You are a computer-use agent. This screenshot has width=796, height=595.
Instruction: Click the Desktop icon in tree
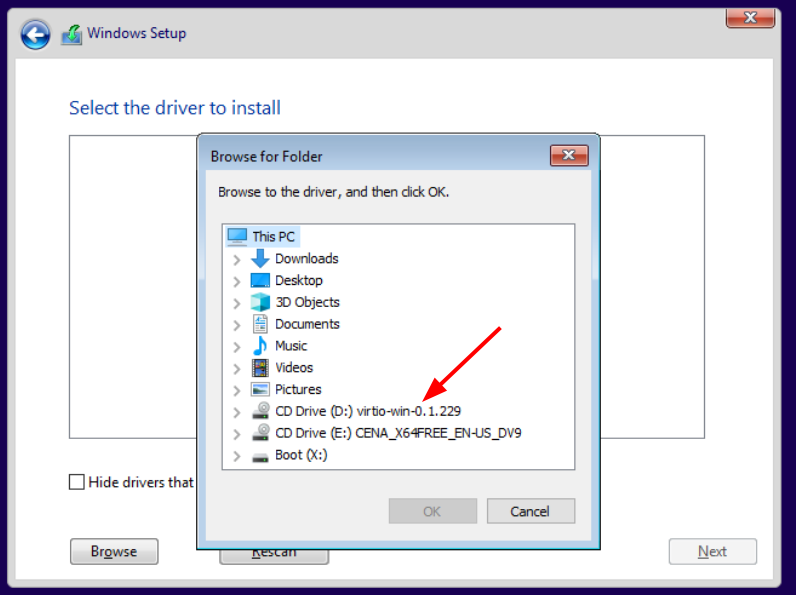(260, 281)
